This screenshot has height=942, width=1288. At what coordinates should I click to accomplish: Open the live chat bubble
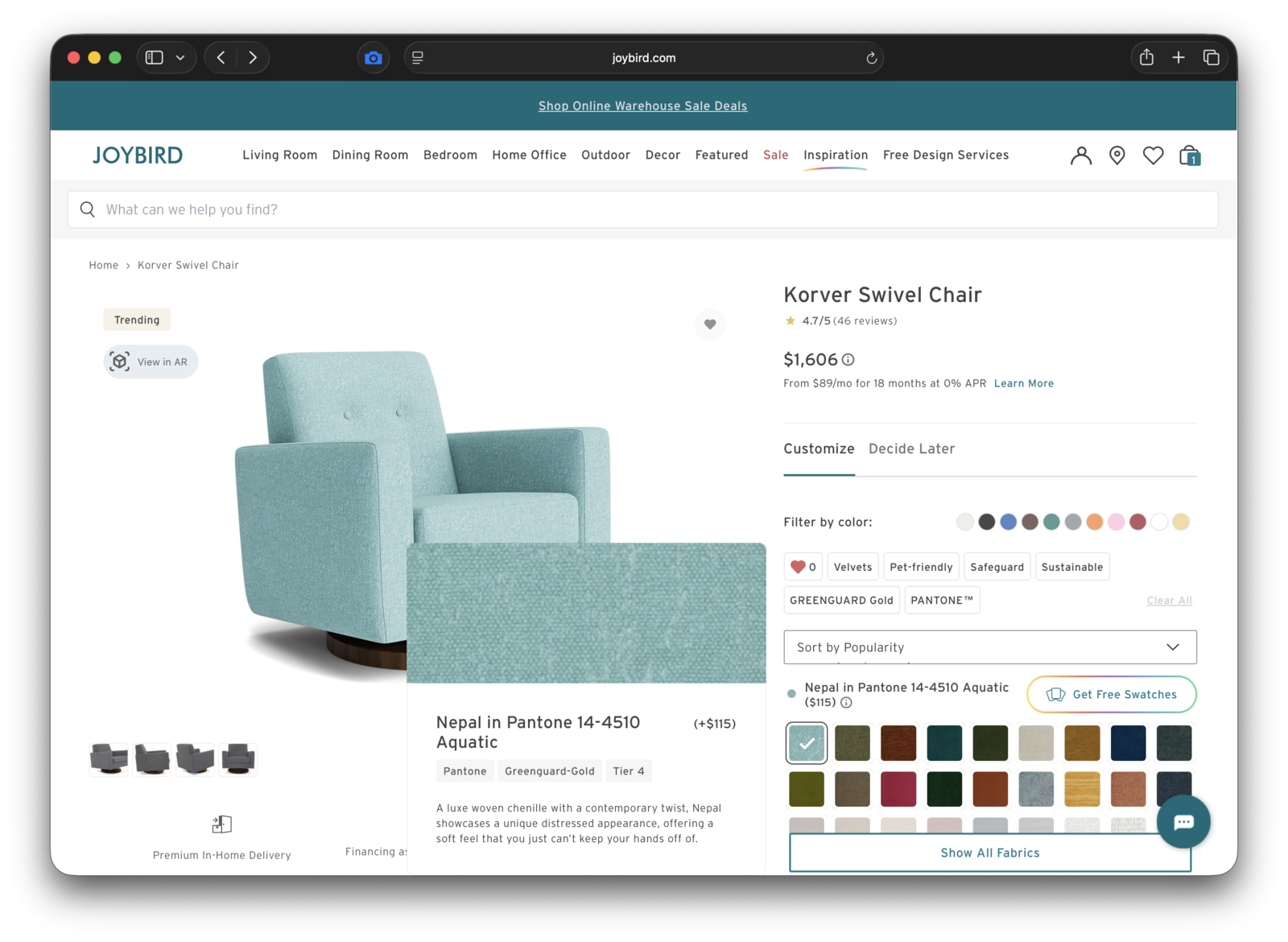[x=1183, y=821]
